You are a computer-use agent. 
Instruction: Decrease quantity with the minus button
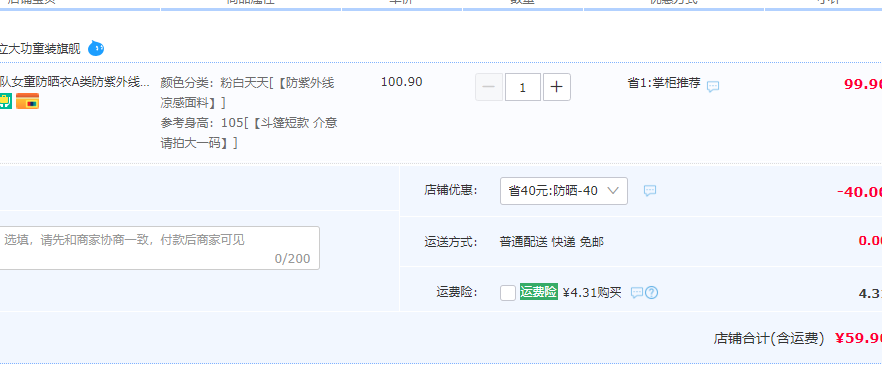[489, 87]
